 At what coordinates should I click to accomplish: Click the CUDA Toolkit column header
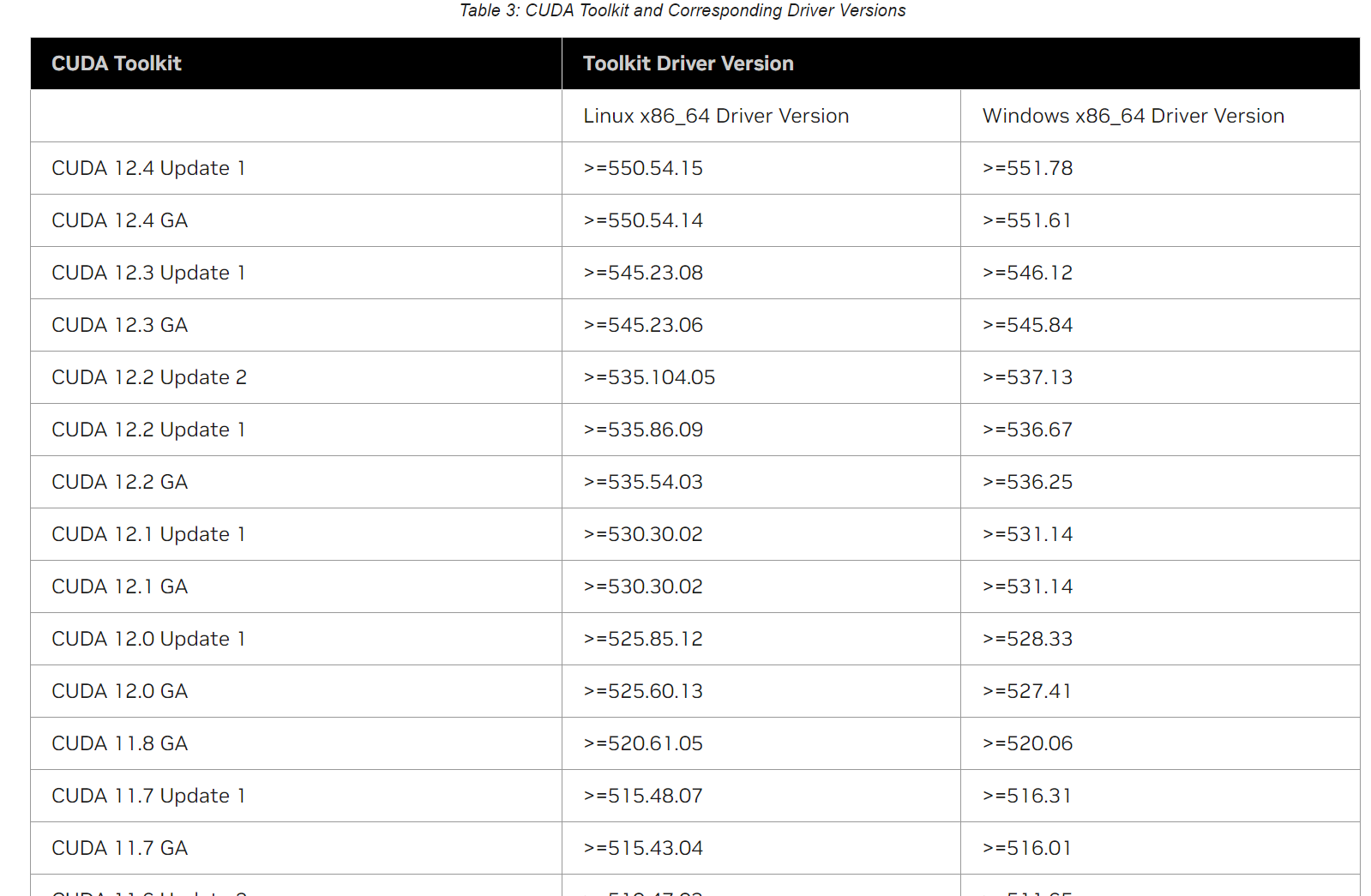click(x=117, y=63)
